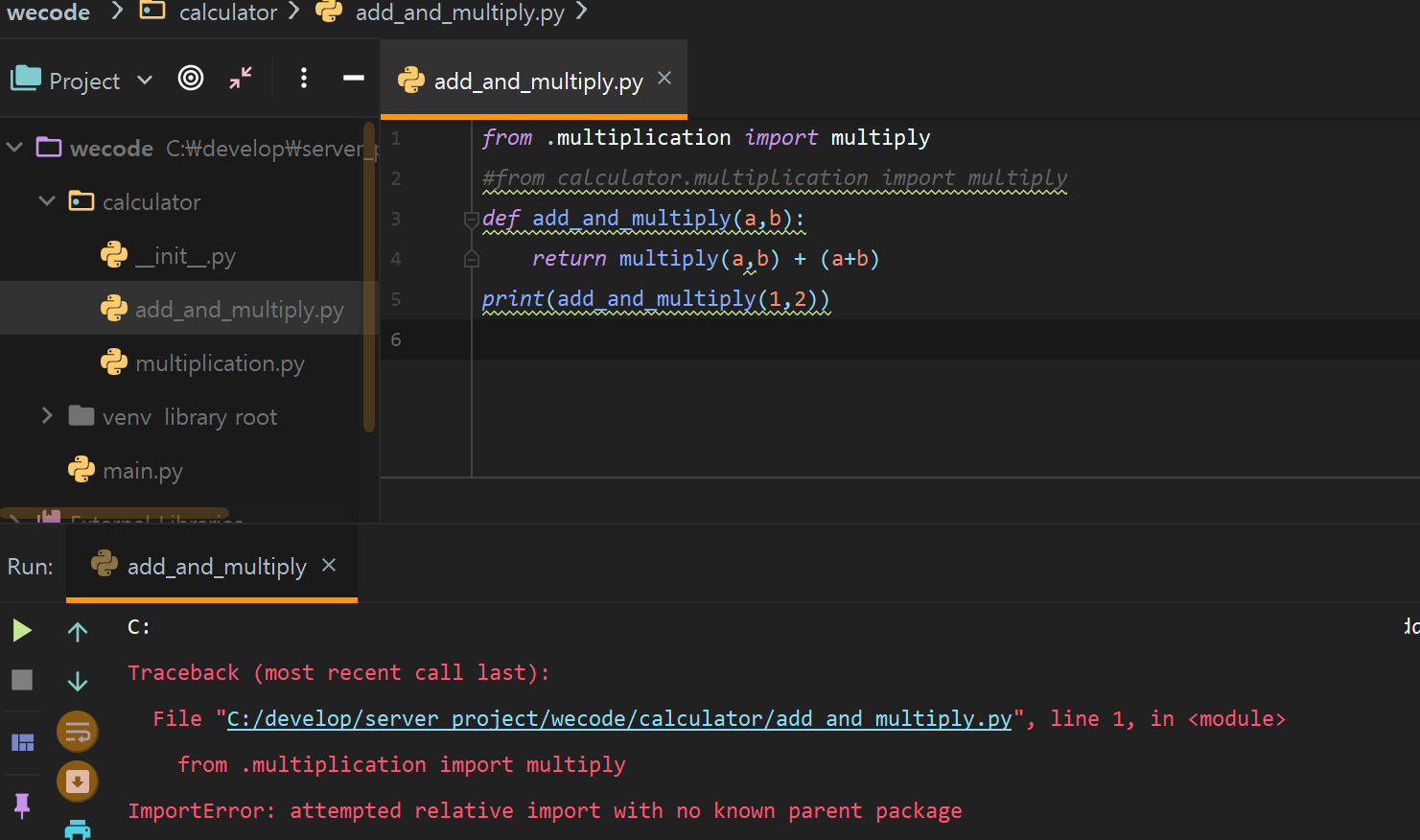The image size is (1420, 840).
Task: Click the Select Opened File target icon
Action: 191,79
